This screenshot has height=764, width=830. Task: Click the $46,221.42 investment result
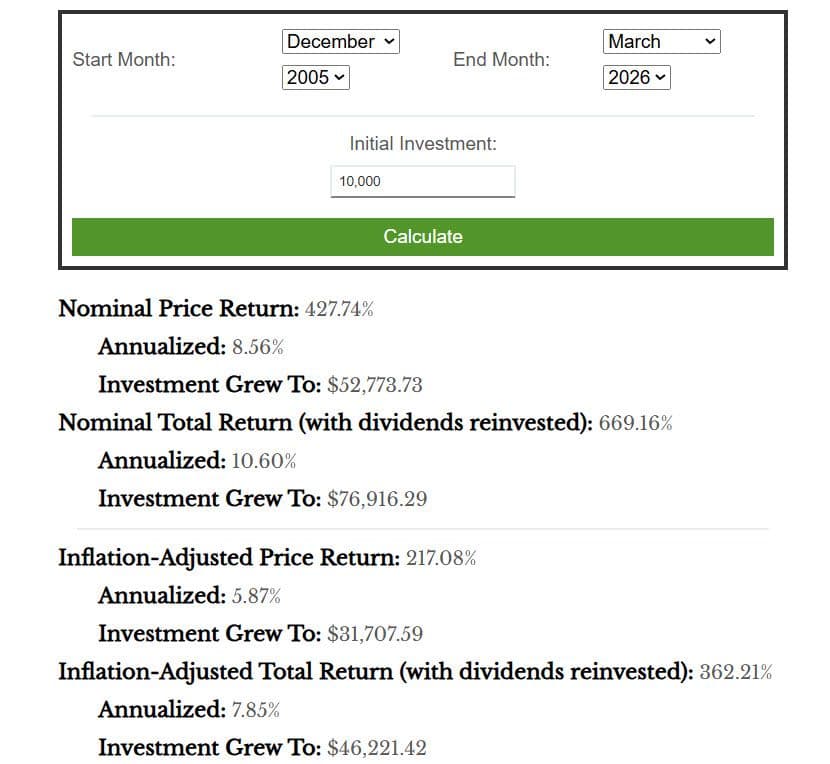[x=377, y=748]
